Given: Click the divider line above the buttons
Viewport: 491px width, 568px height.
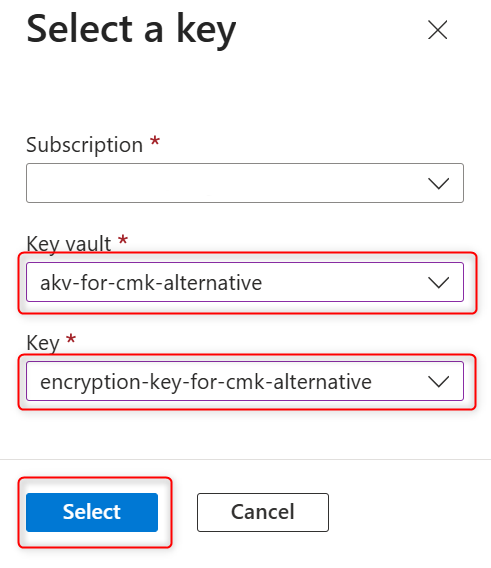Looking at the screenshot, I should tap(245, 459).
